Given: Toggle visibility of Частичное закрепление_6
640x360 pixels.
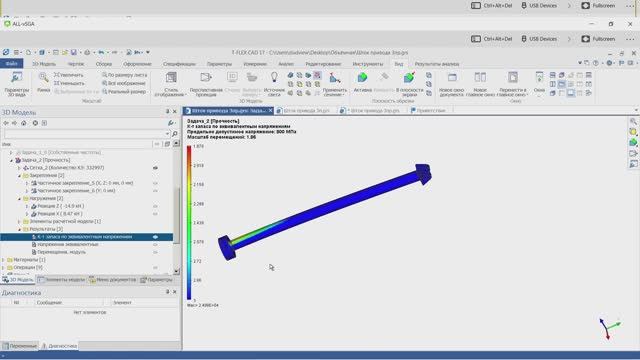Looking at the screenshot, I should click(x=156, y=191).
